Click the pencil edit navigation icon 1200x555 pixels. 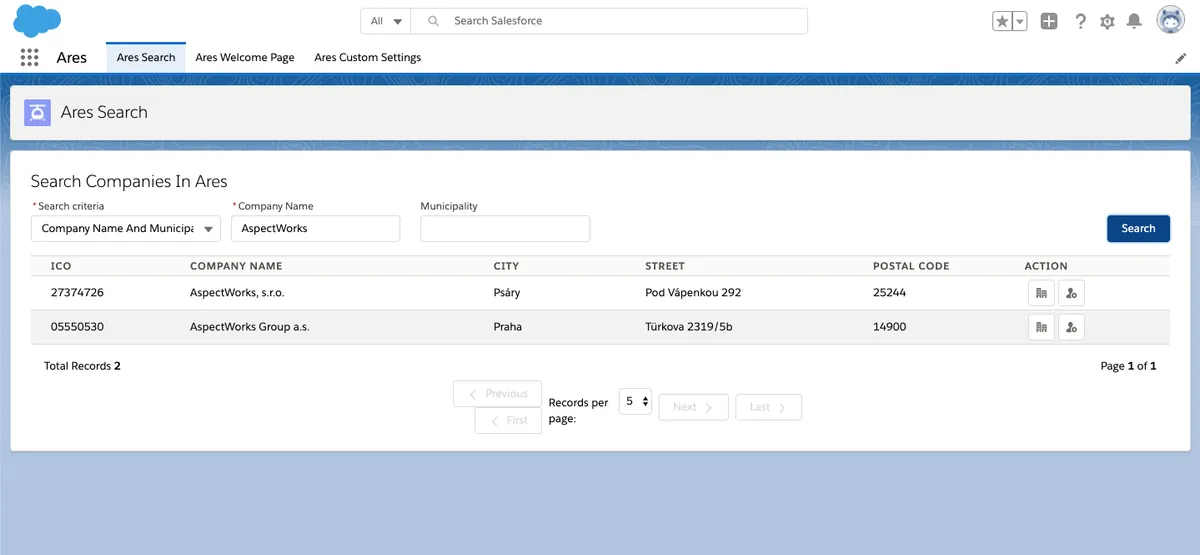point(1180,58)
